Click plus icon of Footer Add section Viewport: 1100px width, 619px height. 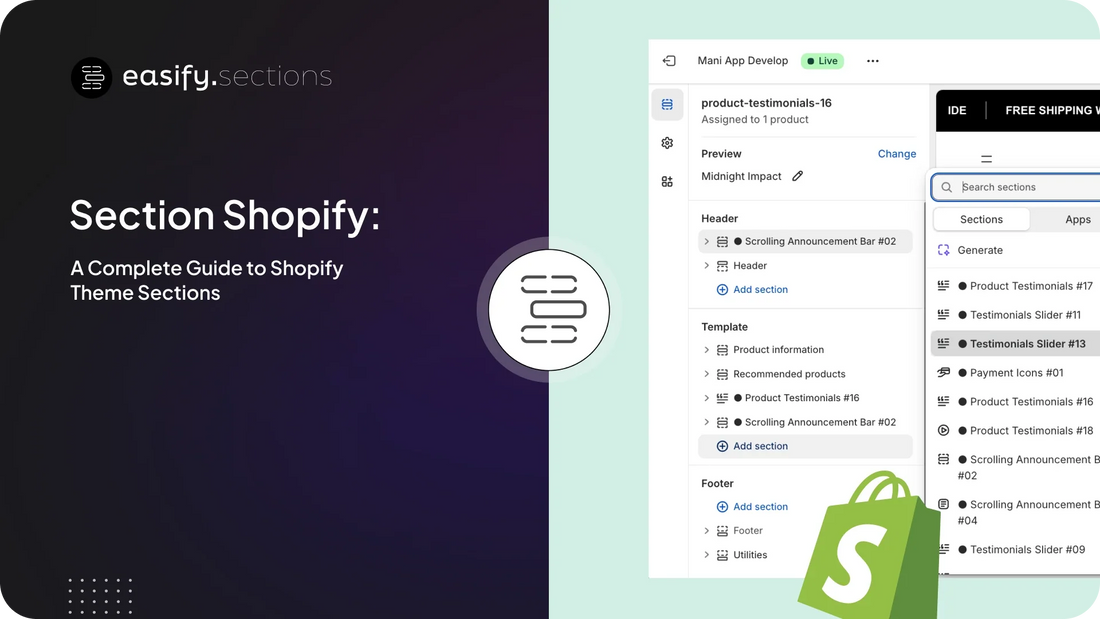click(x=722, y=507)
